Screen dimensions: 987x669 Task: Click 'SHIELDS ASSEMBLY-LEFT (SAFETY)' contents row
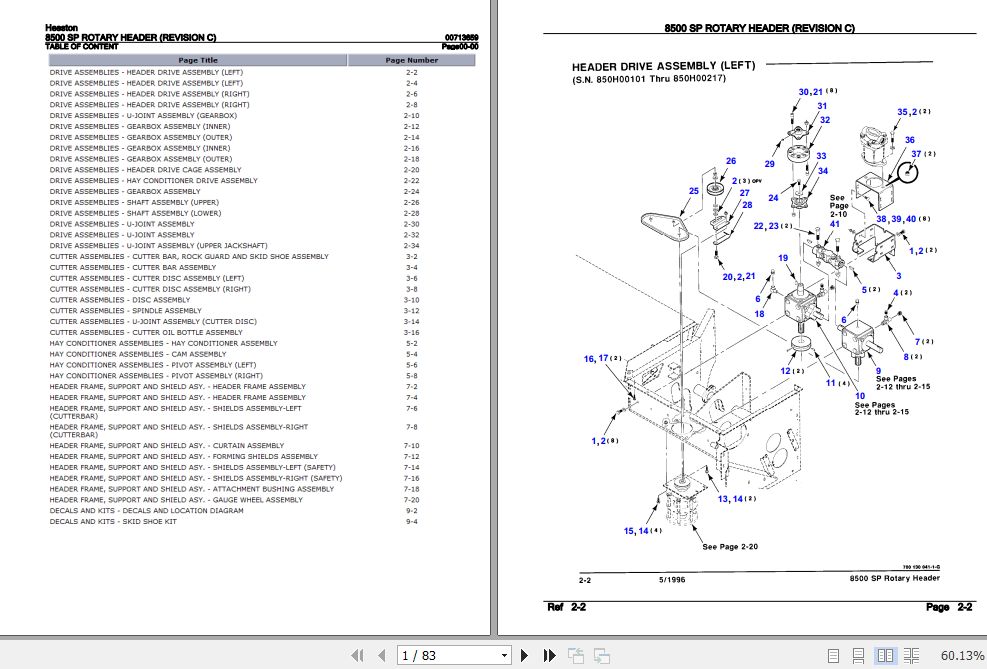tap(262, 468)
